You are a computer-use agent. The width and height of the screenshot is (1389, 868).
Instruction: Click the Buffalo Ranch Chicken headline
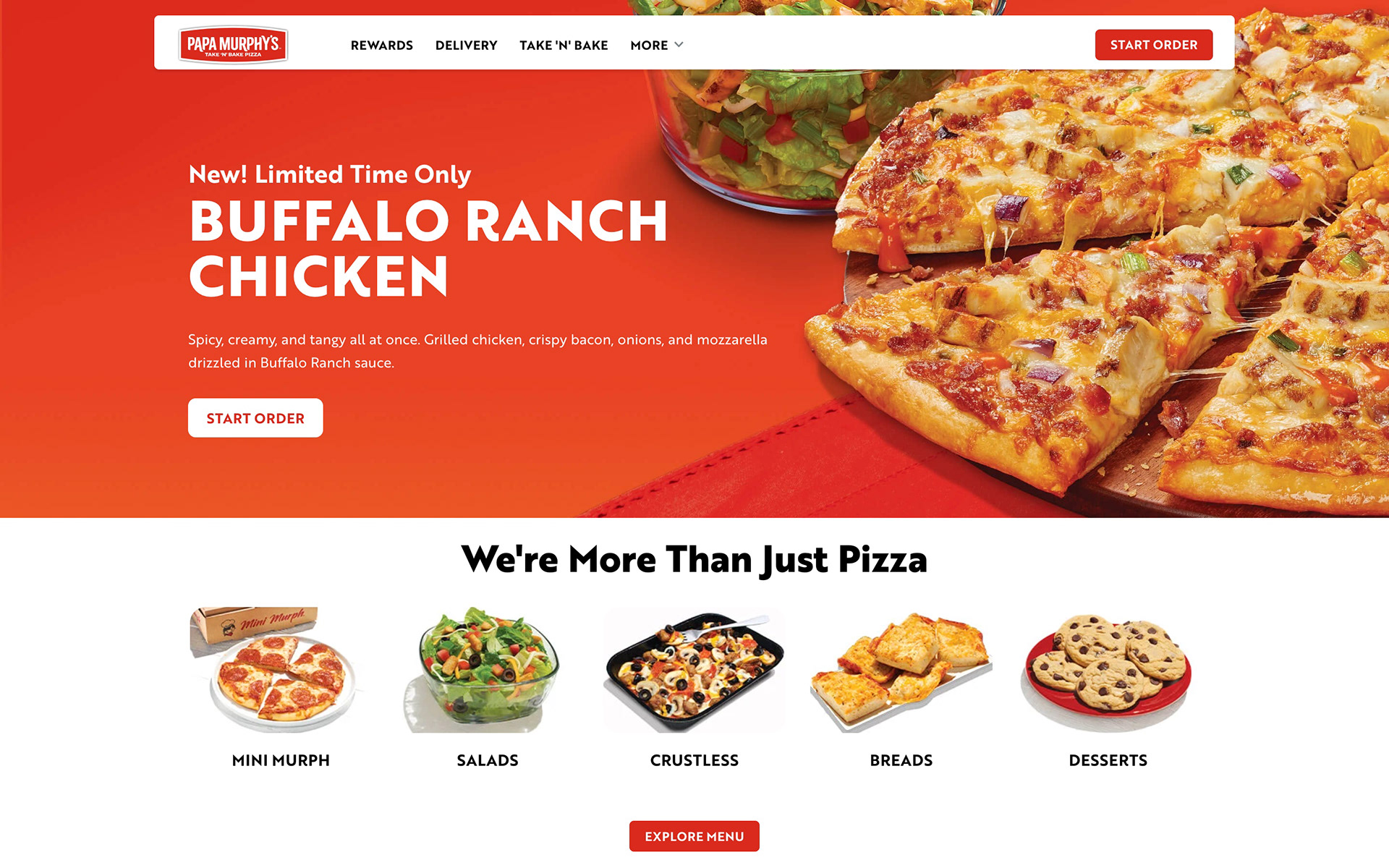tap(428, 248)
